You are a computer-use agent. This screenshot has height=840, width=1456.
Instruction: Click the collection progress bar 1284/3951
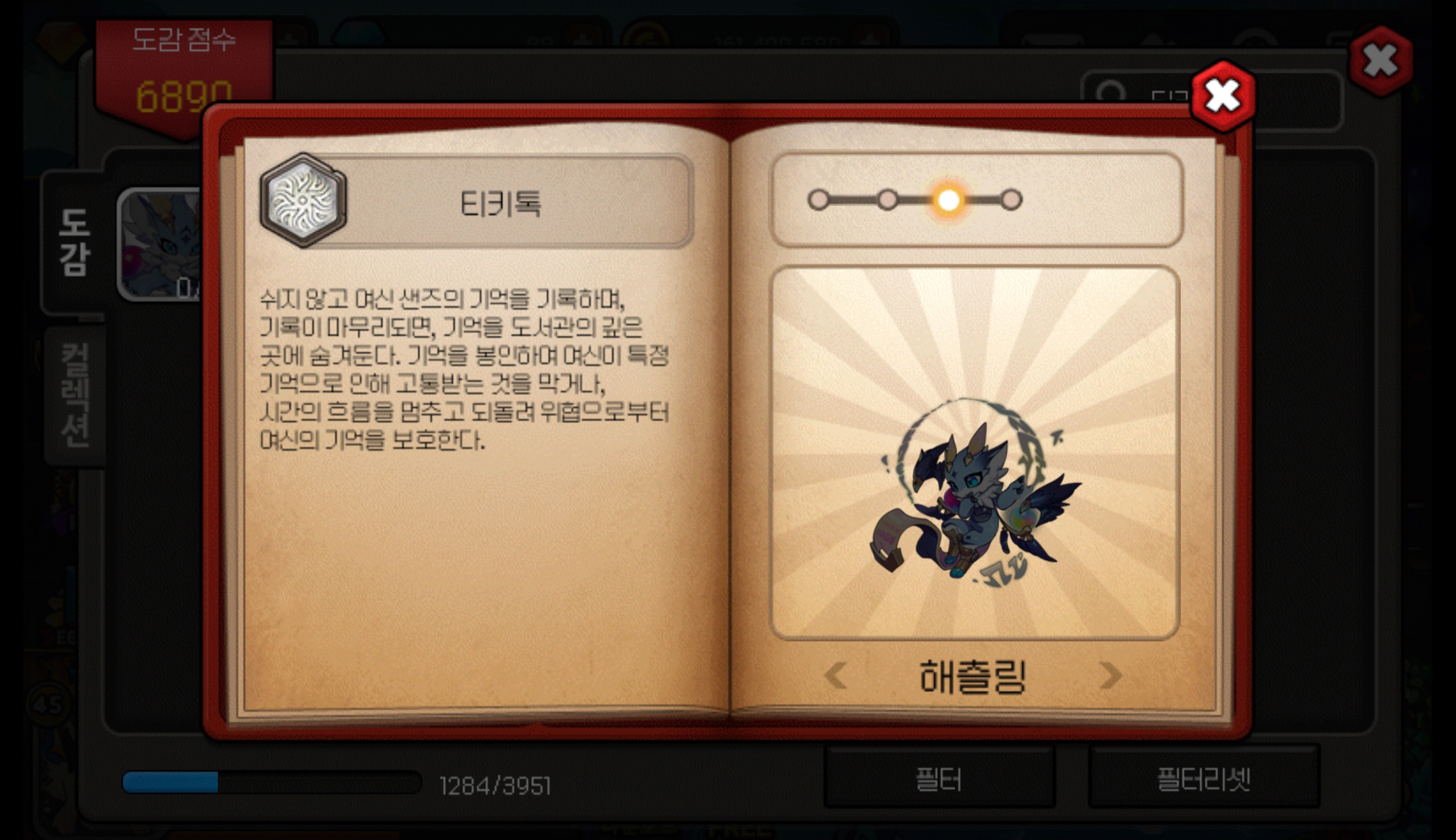(272, 783)
